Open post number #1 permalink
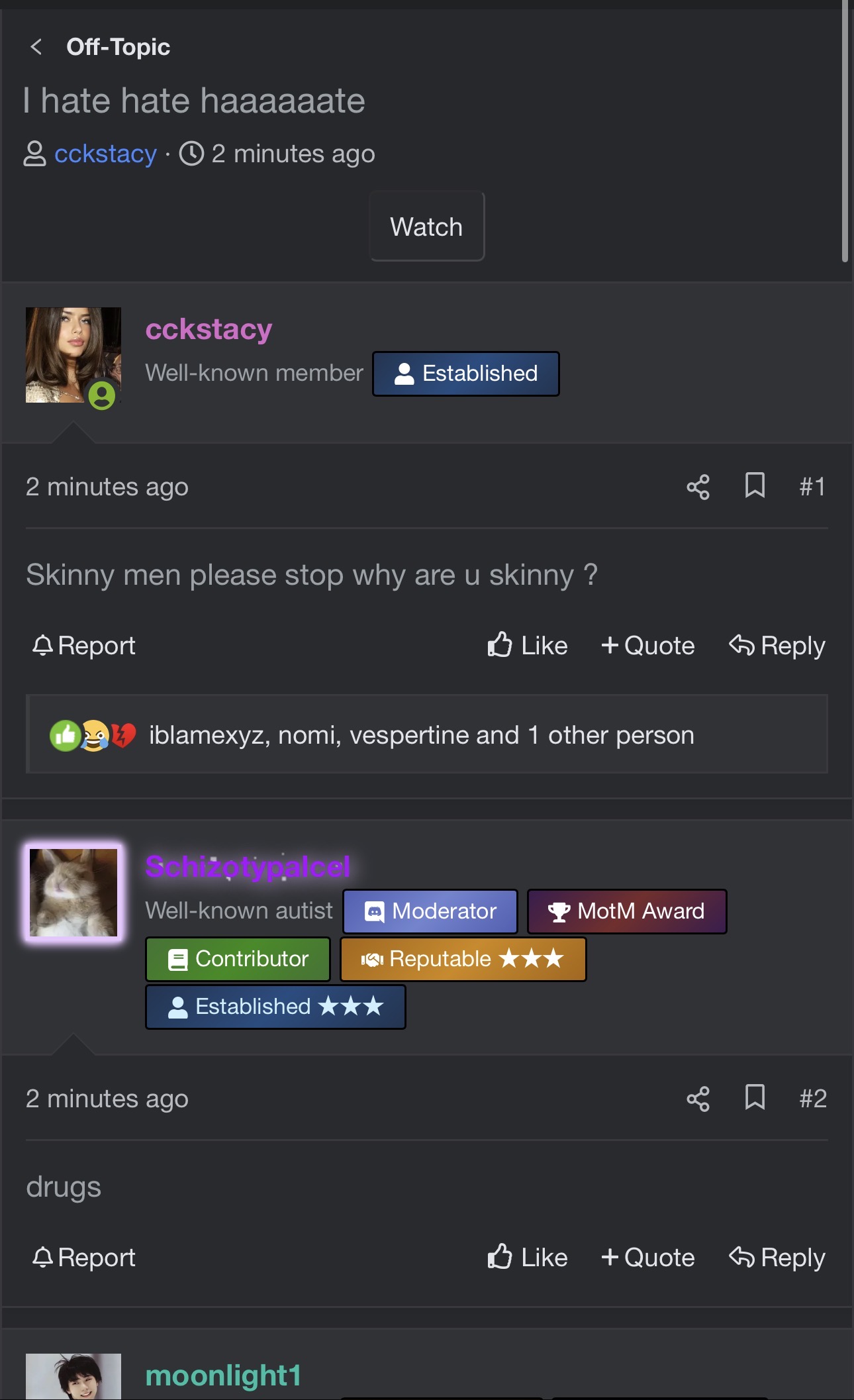This screenshot has height=1400, width=854. 812,487
